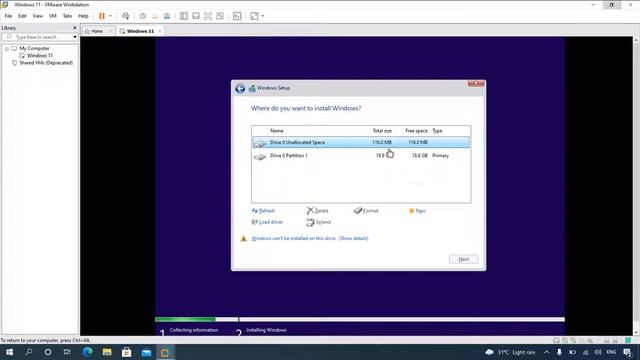
Task: Open the Windows Start menu
Action: coord(9,352)
